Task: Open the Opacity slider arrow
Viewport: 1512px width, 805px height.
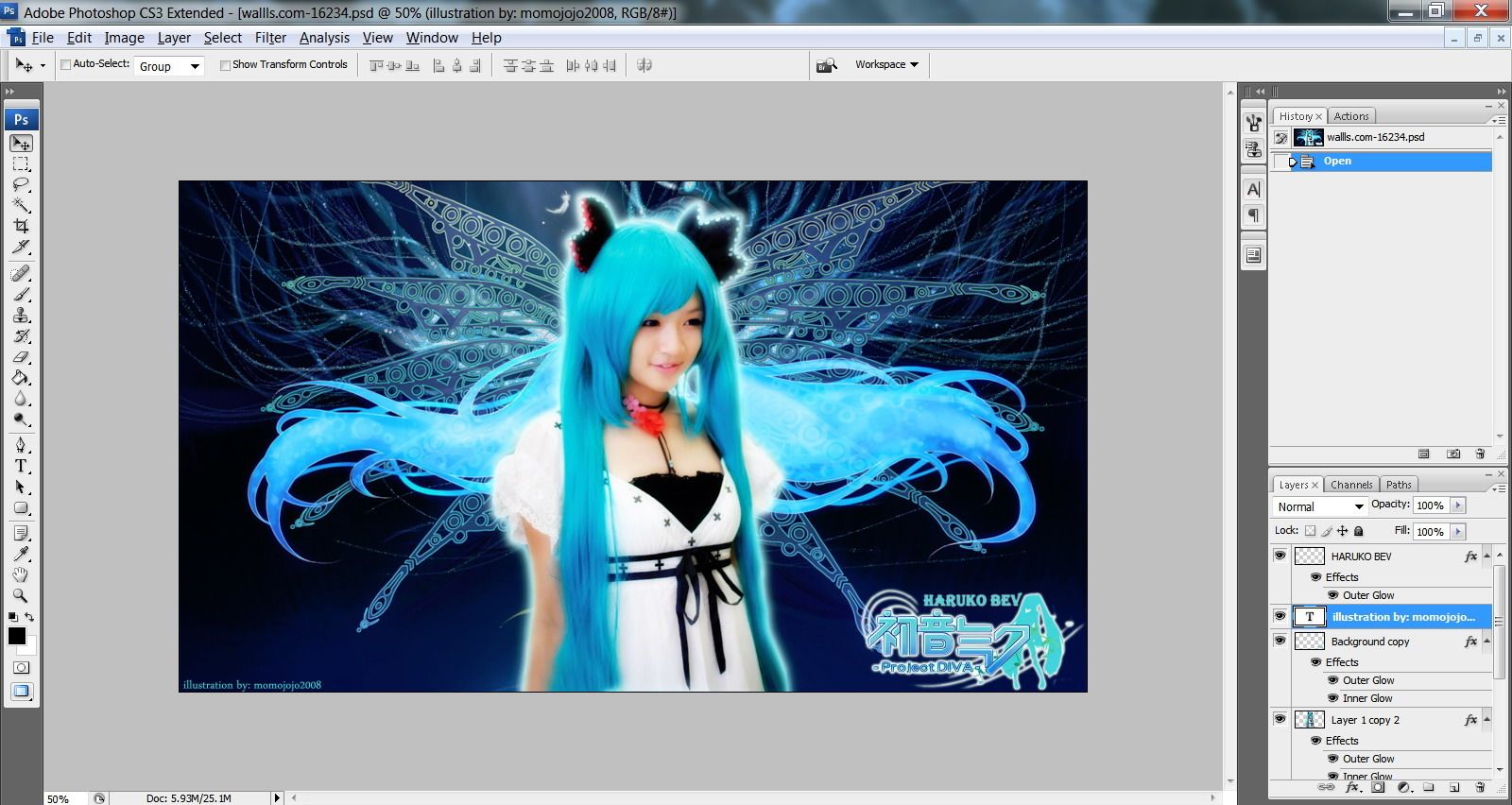Action: click(1458, 505)
